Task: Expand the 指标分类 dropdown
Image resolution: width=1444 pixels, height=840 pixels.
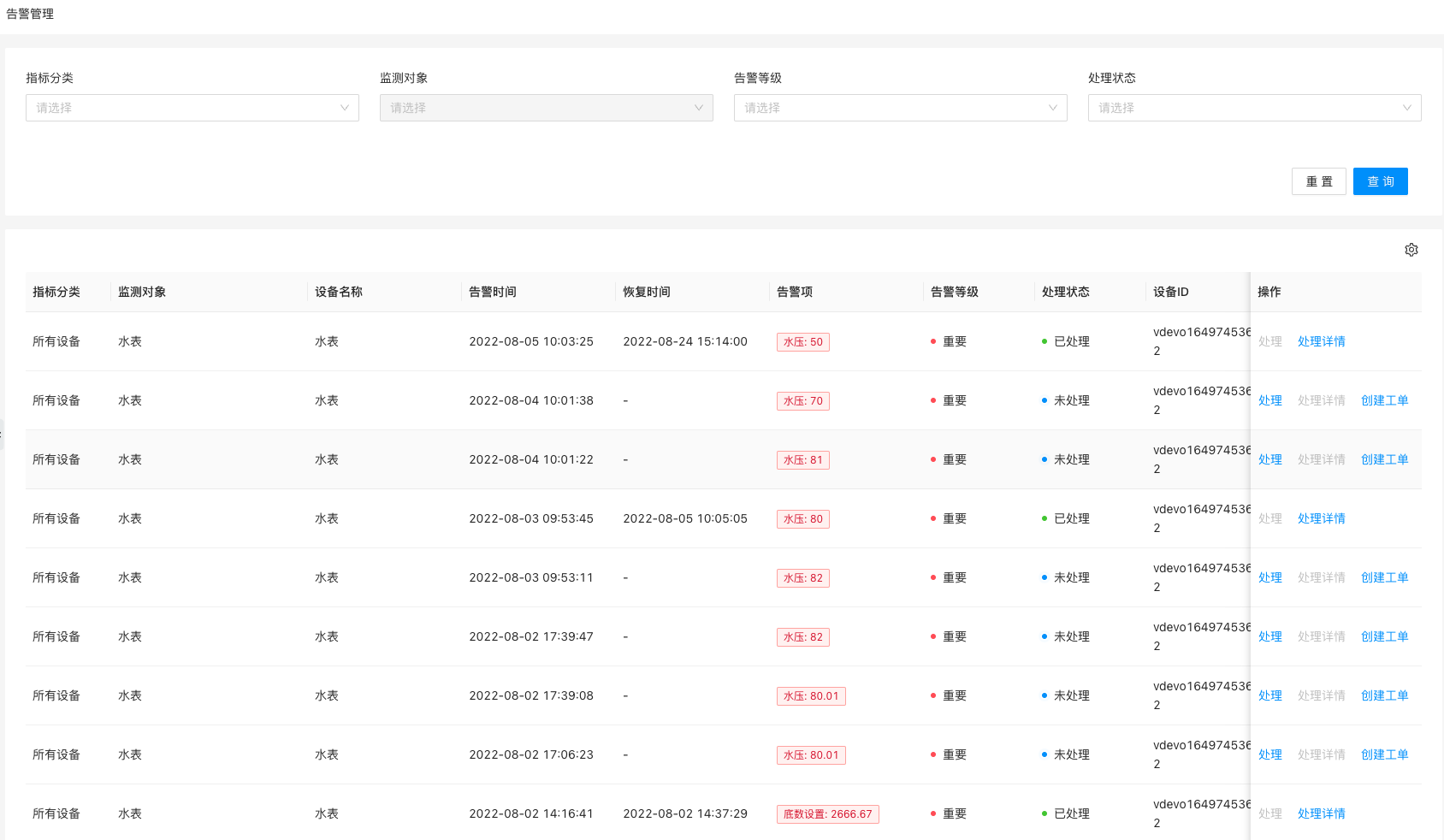Action: (x=192, y=108)
